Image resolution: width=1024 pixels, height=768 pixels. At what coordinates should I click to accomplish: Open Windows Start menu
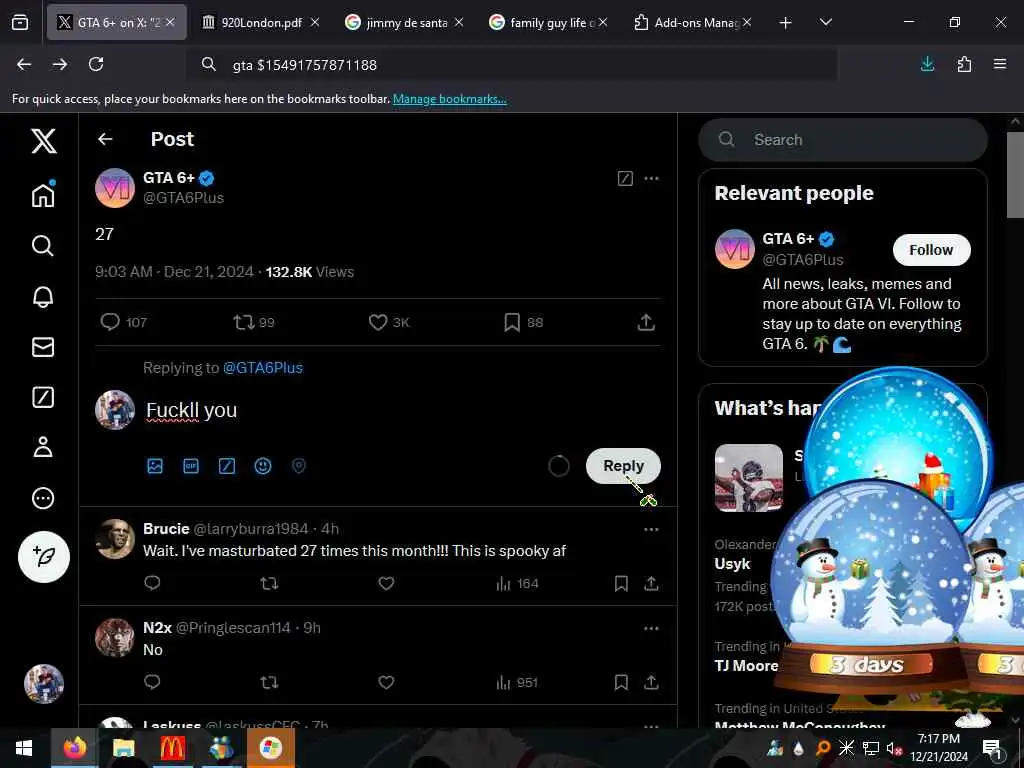pos(24,748)
